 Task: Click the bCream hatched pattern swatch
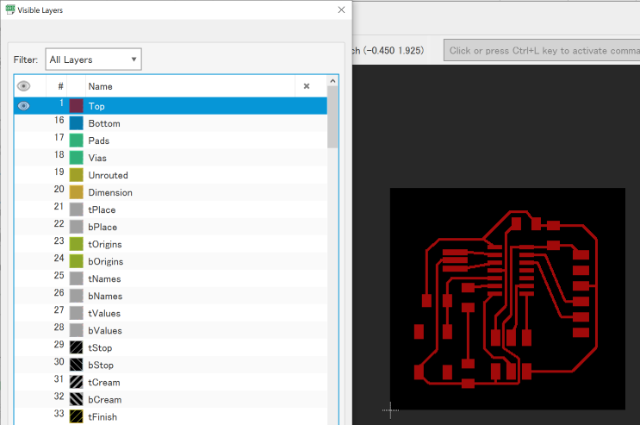[76, 399]
